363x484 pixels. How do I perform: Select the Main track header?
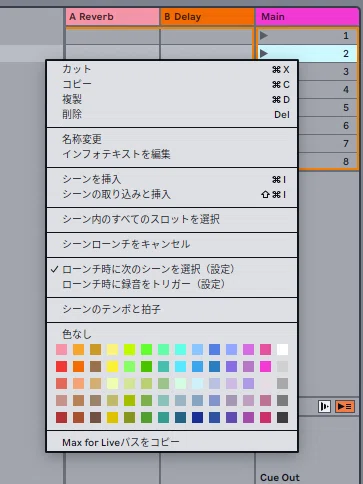coord(307,17)
